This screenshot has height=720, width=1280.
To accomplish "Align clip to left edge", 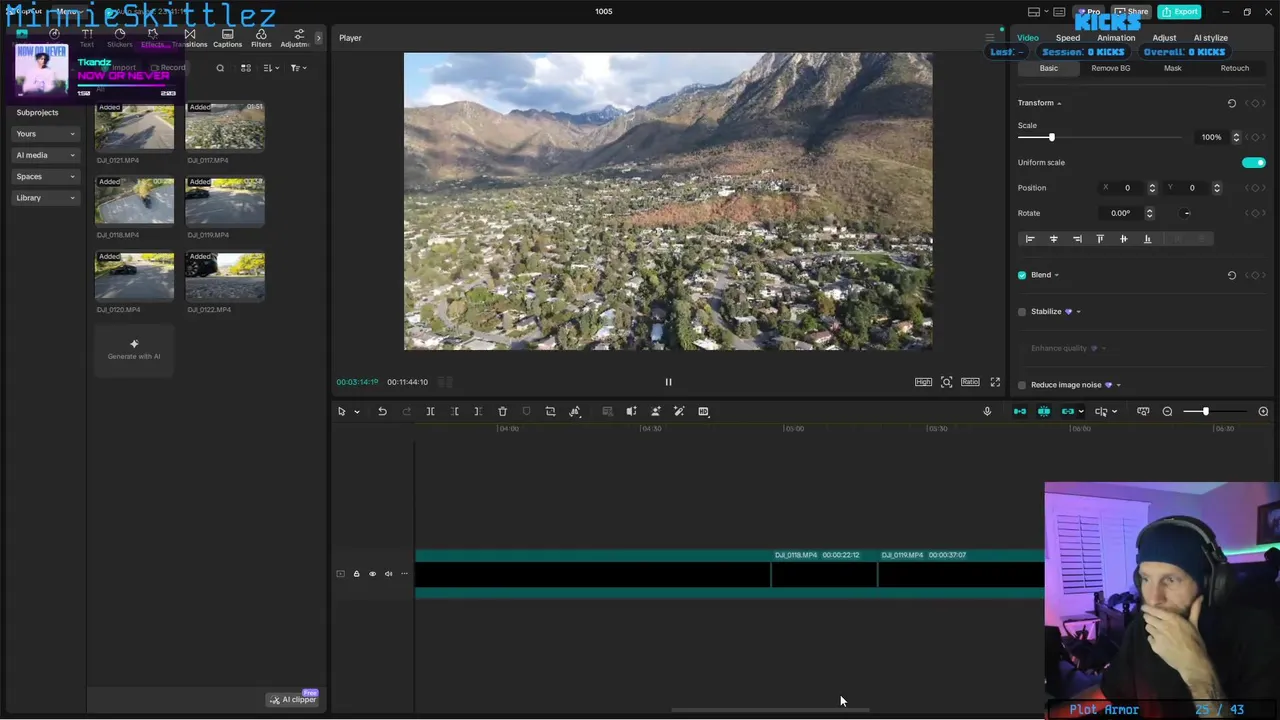I will pos(1030,239).
